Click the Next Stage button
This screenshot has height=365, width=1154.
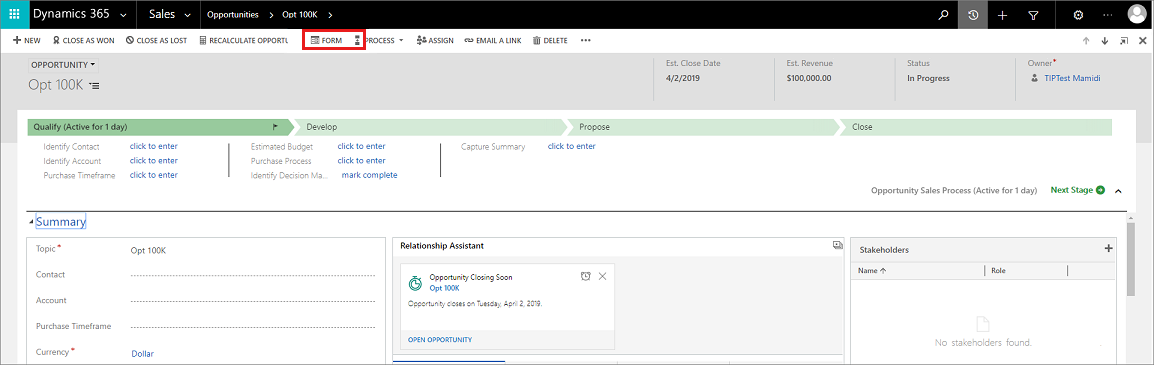[1077, 190]
